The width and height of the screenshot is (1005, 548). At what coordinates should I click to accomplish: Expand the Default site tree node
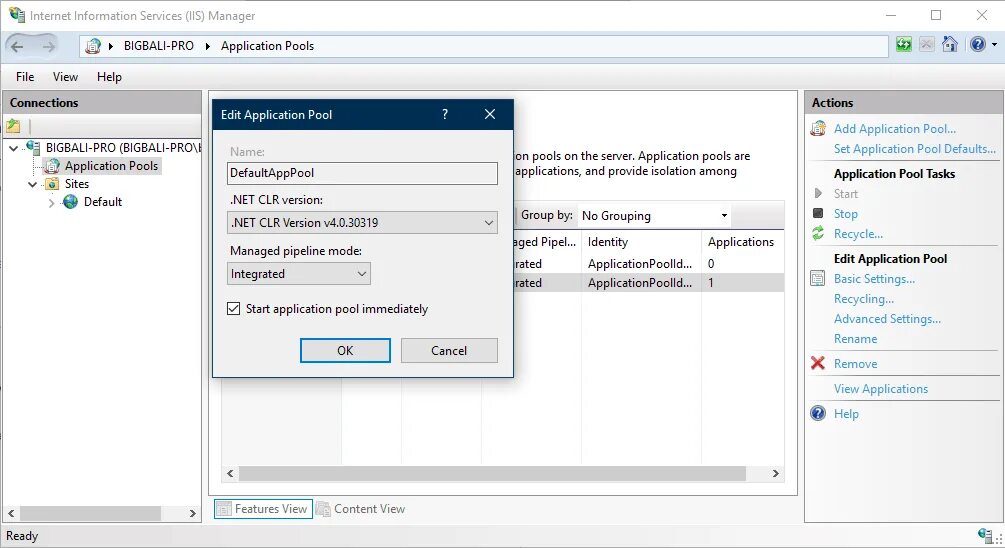coord(51,203)
